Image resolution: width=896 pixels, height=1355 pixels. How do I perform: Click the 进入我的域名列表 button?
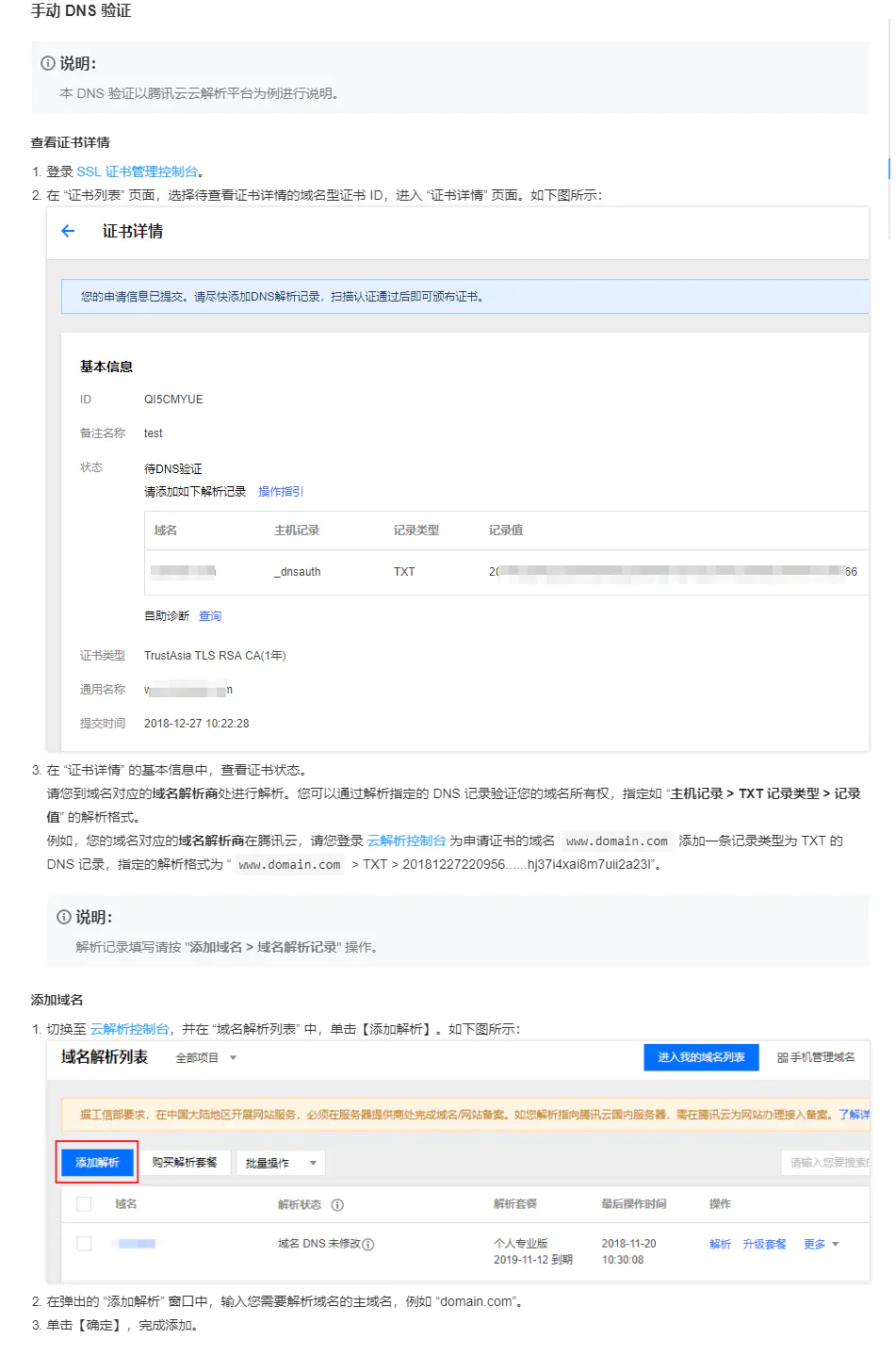(702, 1057)
